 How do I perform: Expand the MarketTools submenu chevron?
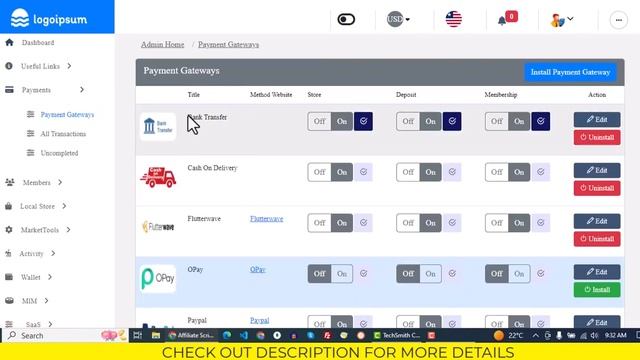[68, 229]
